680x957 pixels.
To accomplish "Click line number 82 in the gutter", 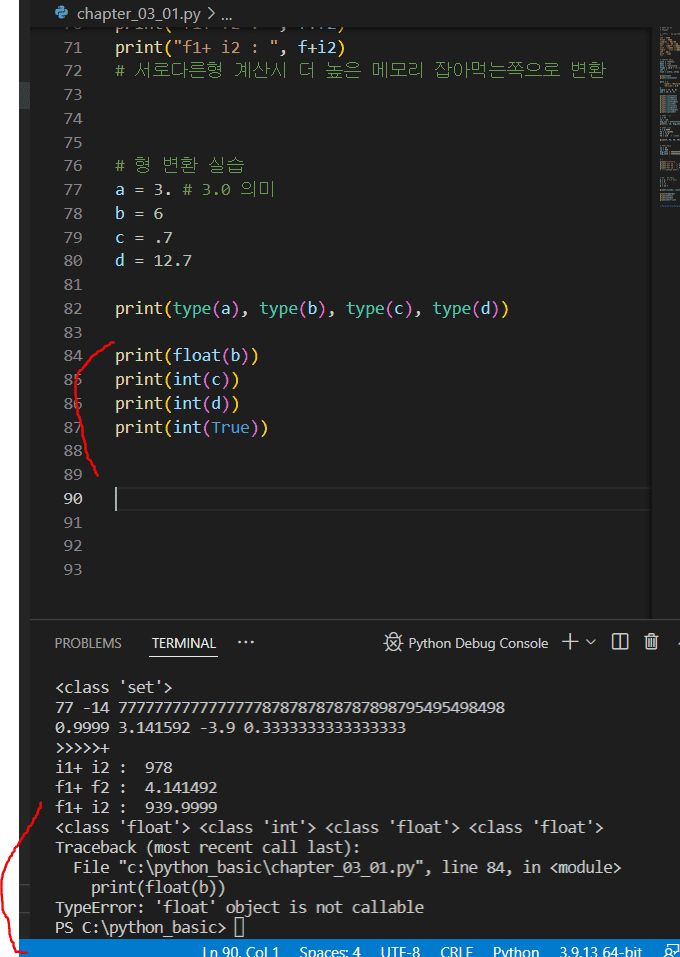I will click(73, 308).
